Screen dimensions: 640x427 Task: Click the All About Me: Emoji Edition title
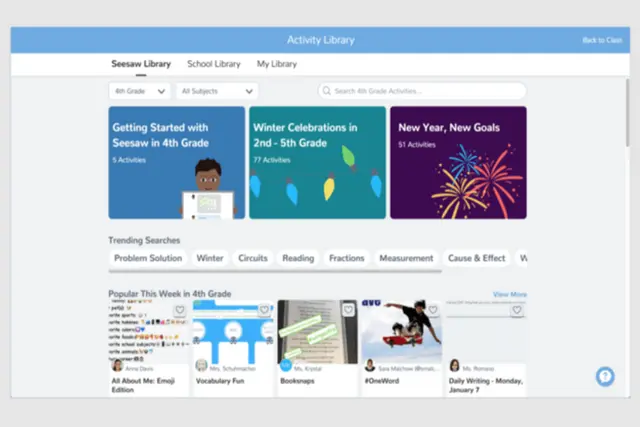coord(143,385)
